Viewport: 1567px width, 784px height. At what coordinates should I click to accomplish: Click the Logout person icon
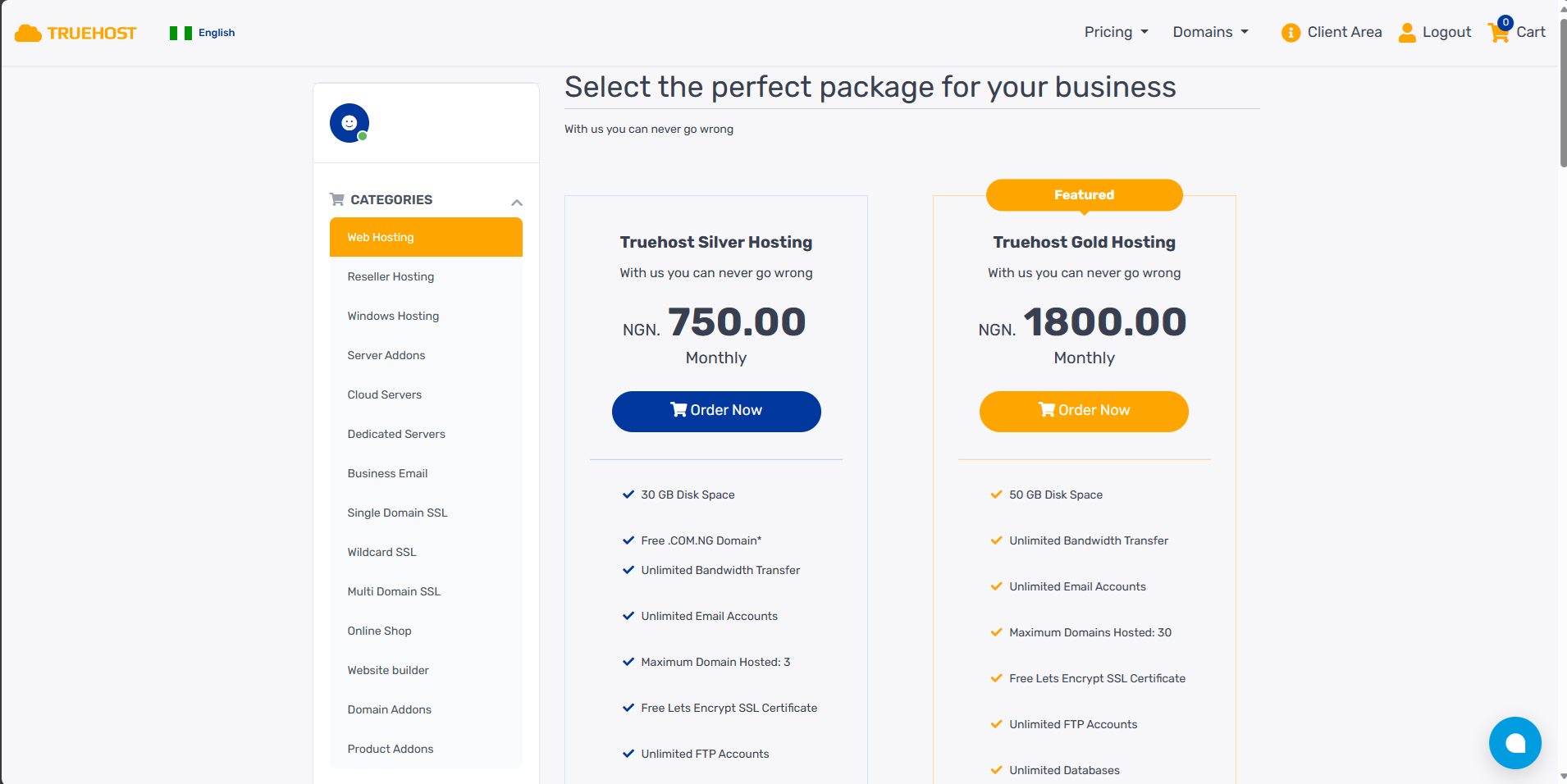(1406, 32)
